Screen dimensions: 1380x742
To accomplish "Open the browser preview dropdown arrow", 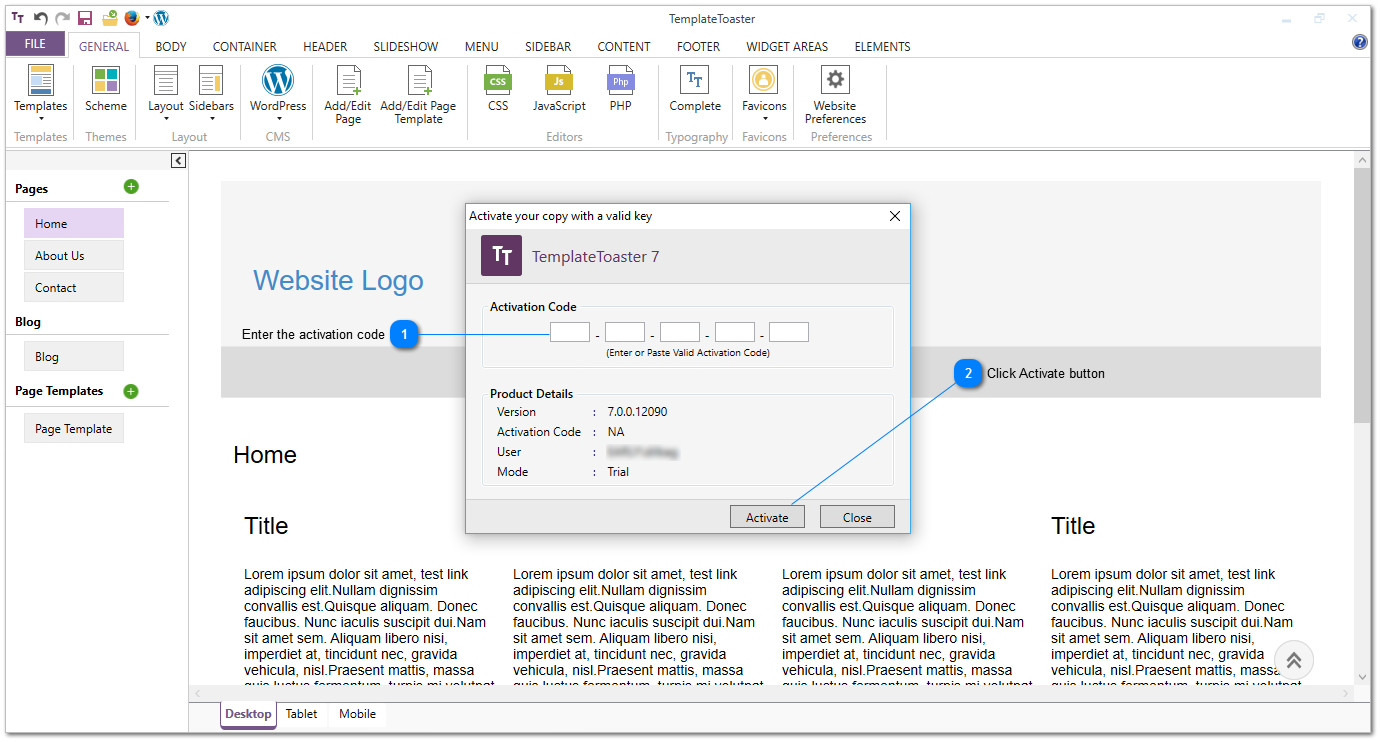I will (x=147, y=18).
